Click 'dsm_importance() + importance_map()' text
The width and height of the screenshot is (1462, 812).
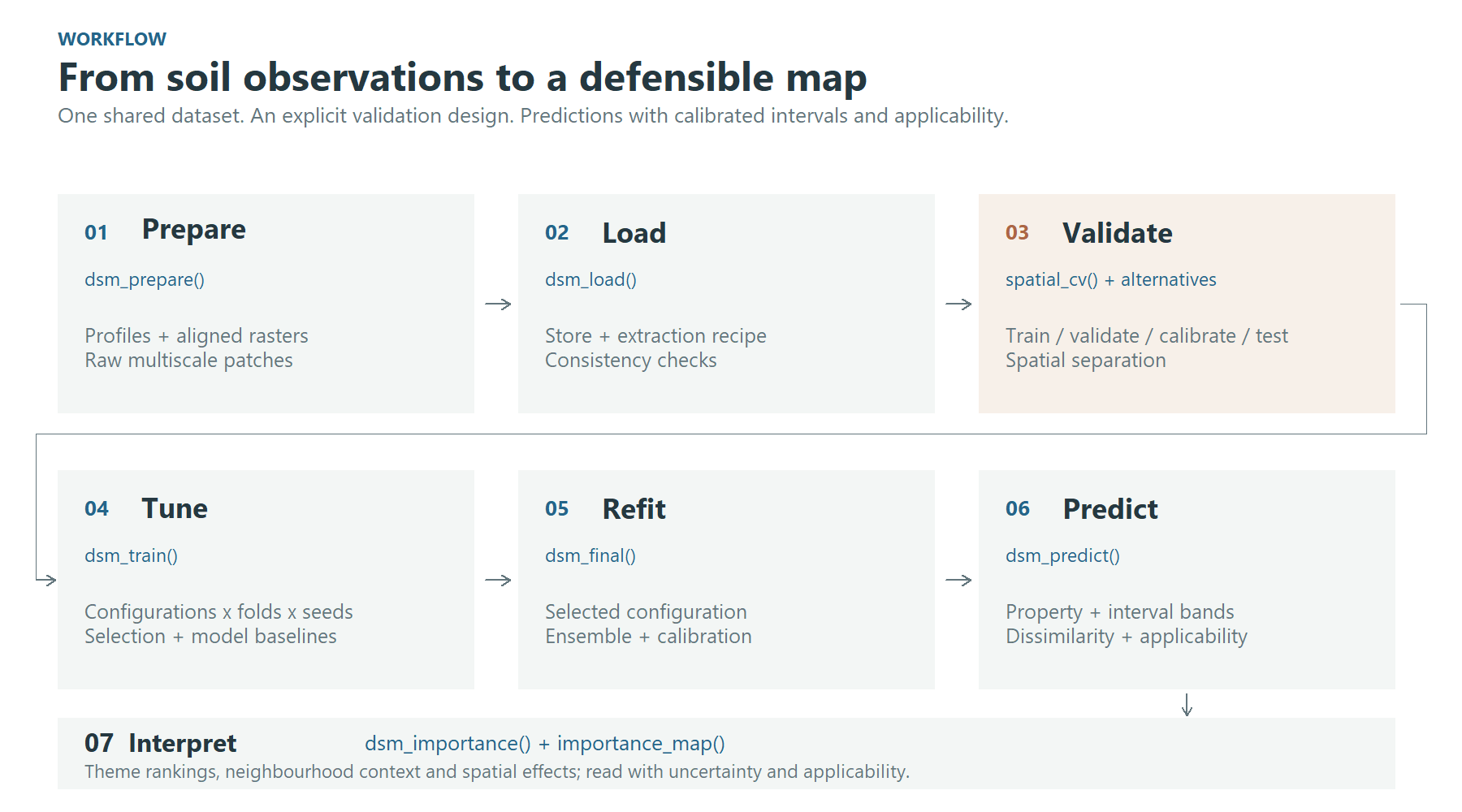[545, 743]
